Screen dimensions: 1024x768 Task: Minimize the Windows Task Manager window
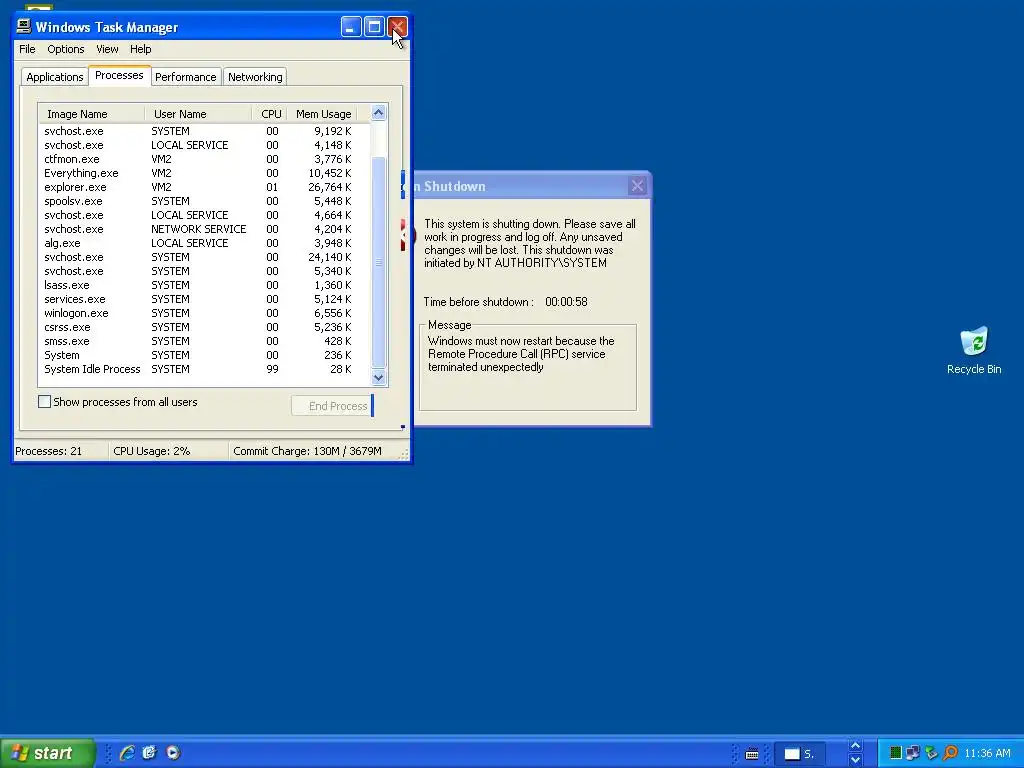[x=351, y=27]
